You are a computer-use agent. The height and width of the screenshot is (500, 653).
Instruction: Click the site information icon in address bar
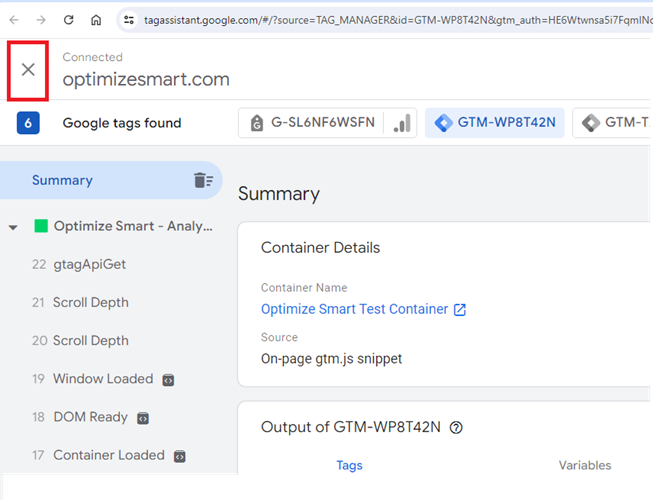point(129,20)
